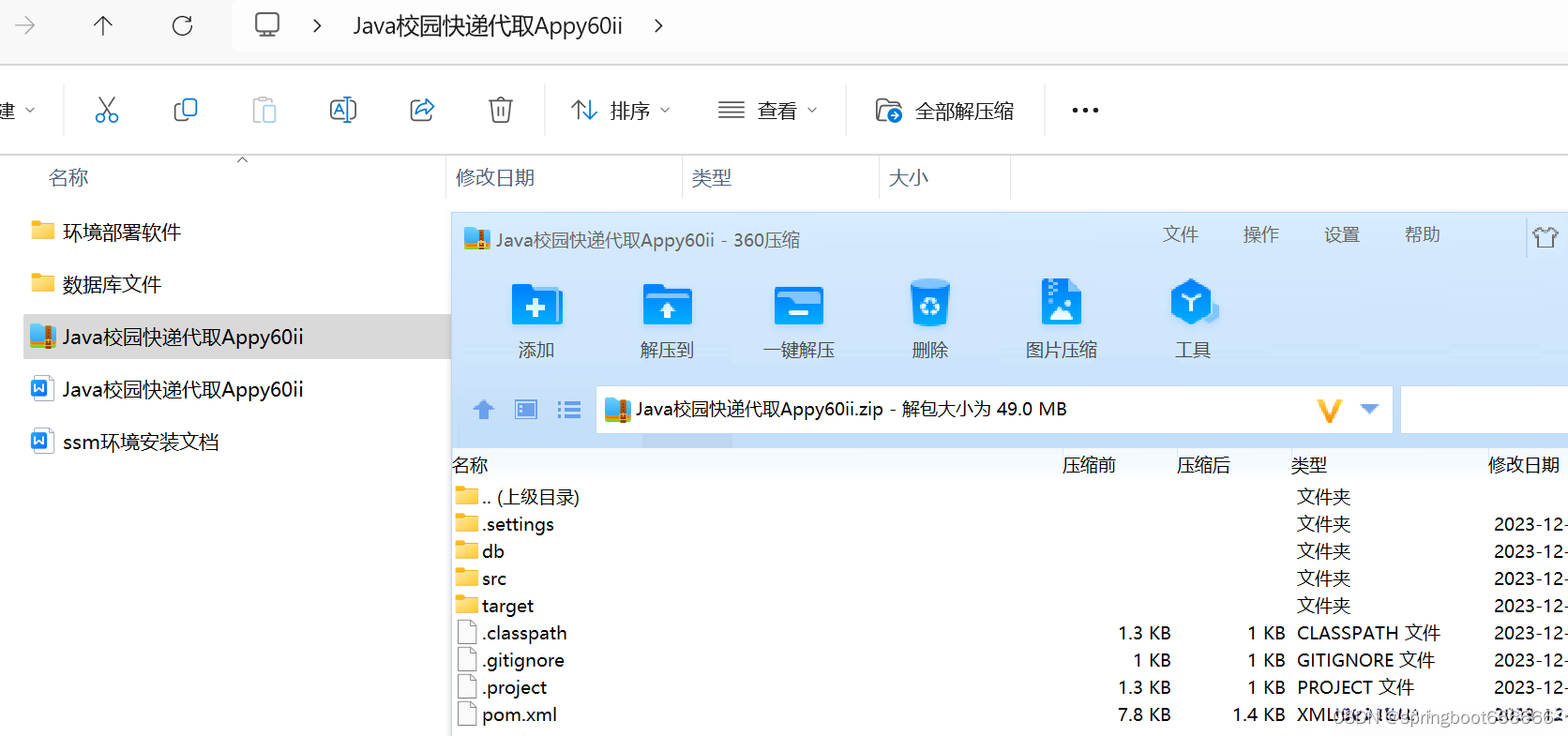
Task: Sort archive list by 名称 column
Action: tap(471, 465)
